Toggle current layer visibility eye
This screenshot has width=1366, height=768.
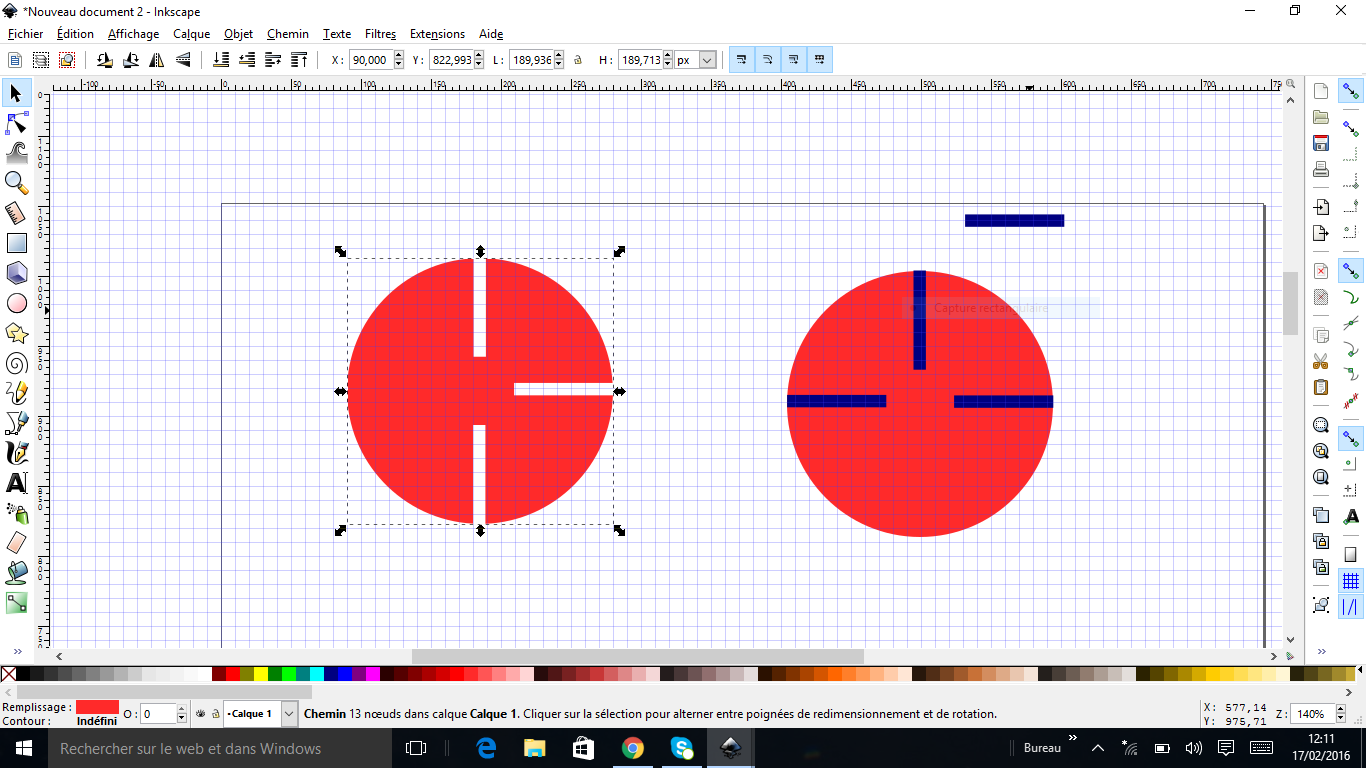coord(201,714)
